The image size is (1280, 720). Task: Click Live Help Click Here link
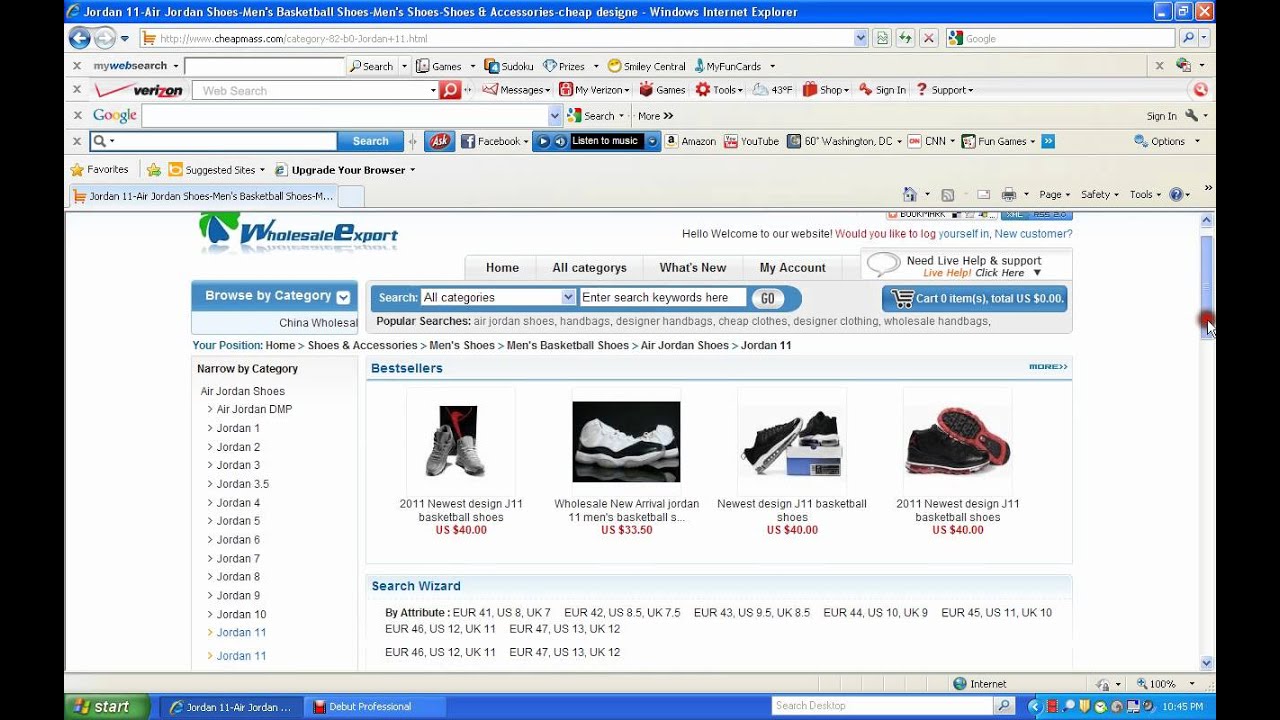[x=999, y=273]
